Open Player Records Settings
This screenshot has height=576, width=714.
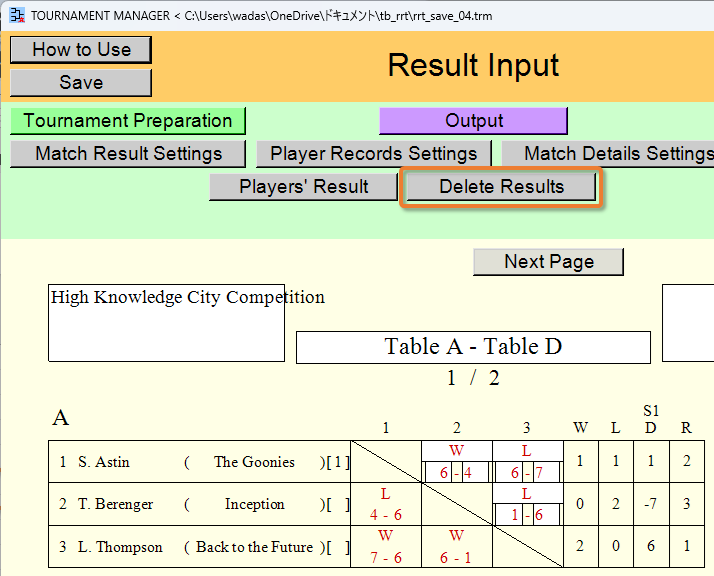coord(374,154)
